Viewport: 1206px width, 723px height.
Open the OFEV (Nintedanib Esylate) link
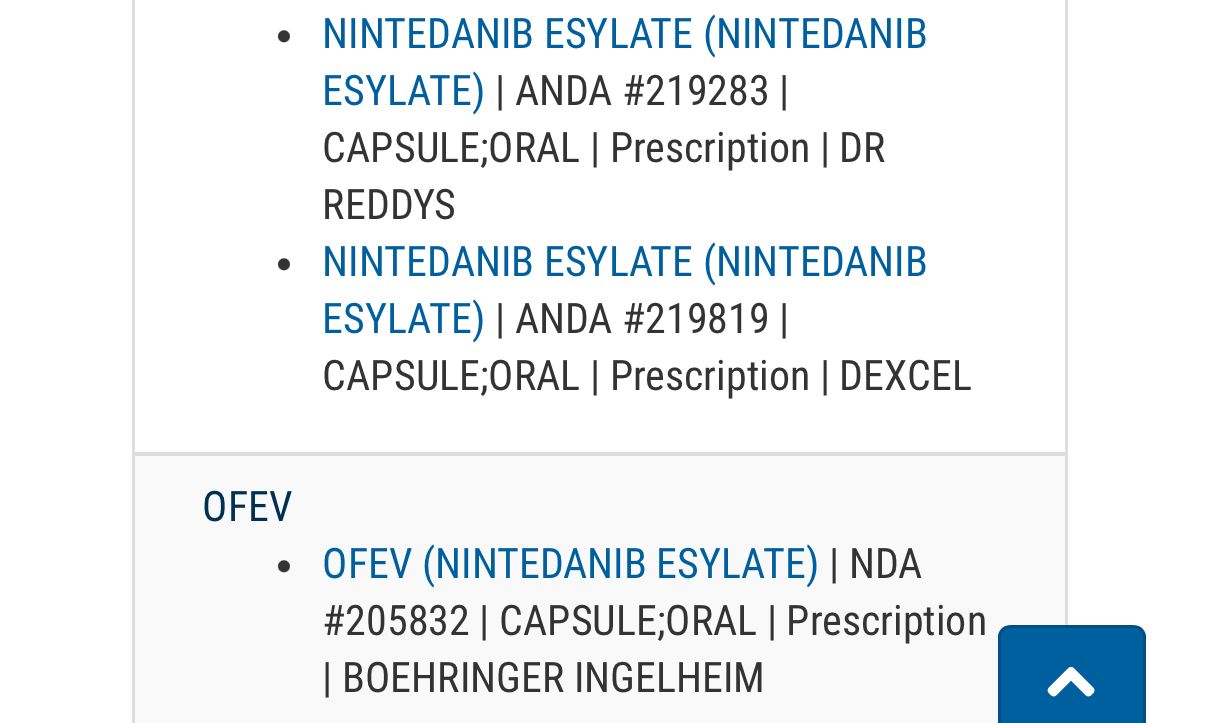coord(570,564)
